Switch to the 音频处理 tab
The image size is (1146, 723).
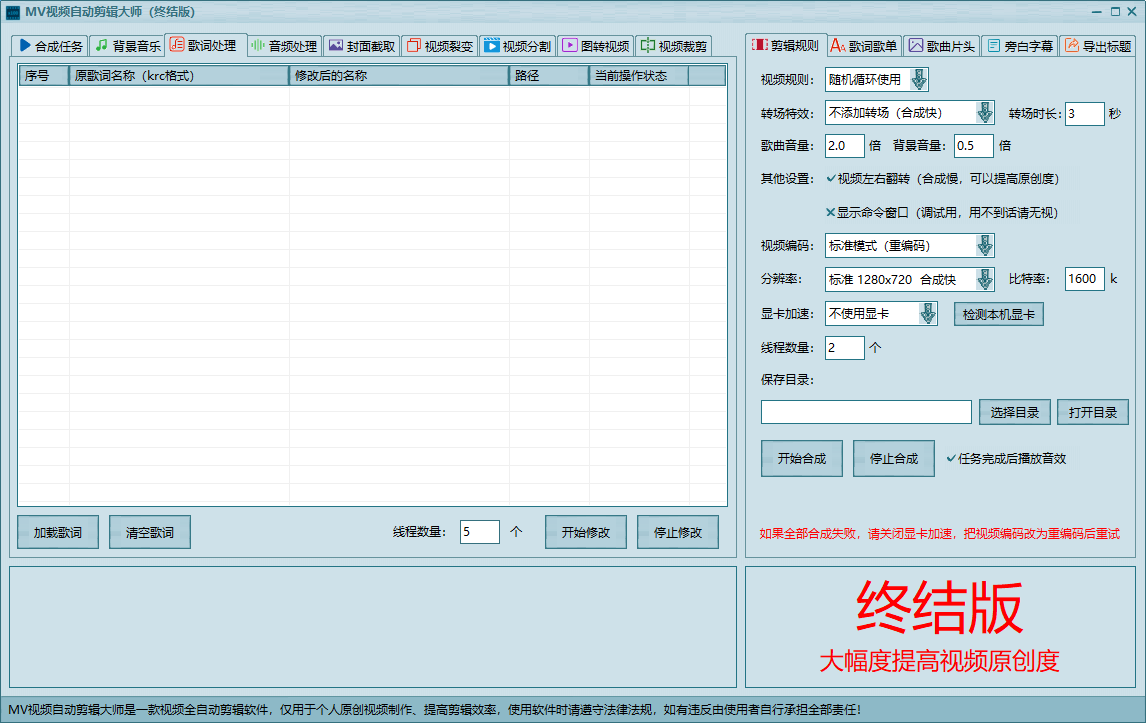pos(284,46)
